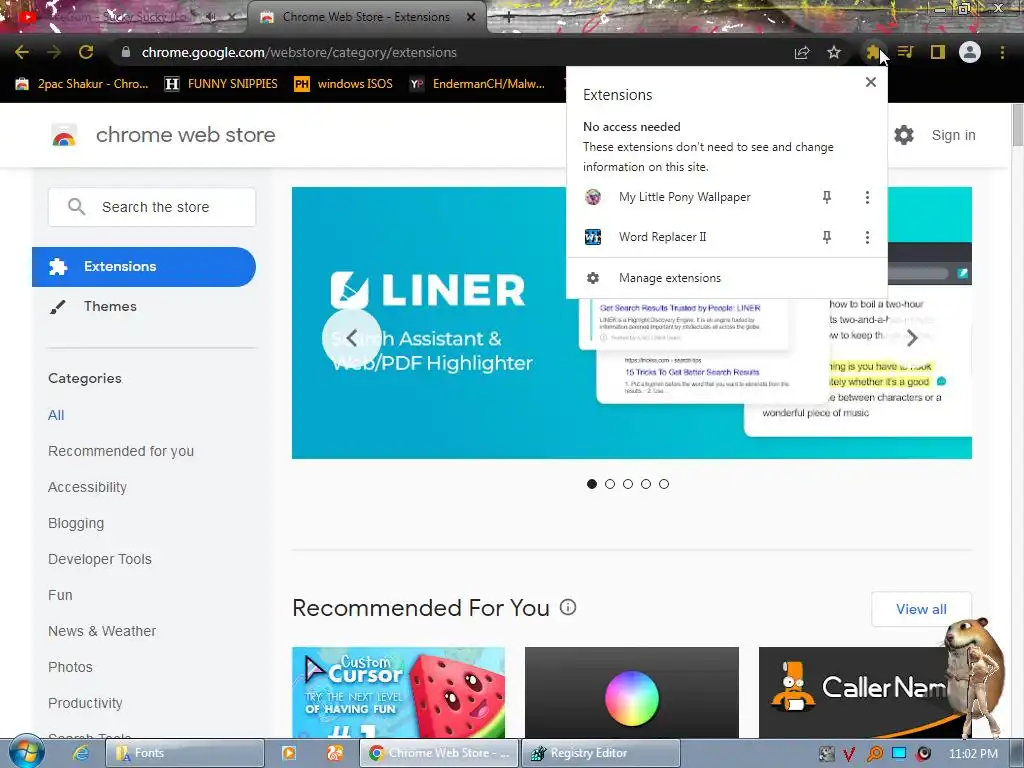Viewport: 1024px width, 768px height.
Task: Pin Word Replacer II extension
Action: tap(827, 237)
